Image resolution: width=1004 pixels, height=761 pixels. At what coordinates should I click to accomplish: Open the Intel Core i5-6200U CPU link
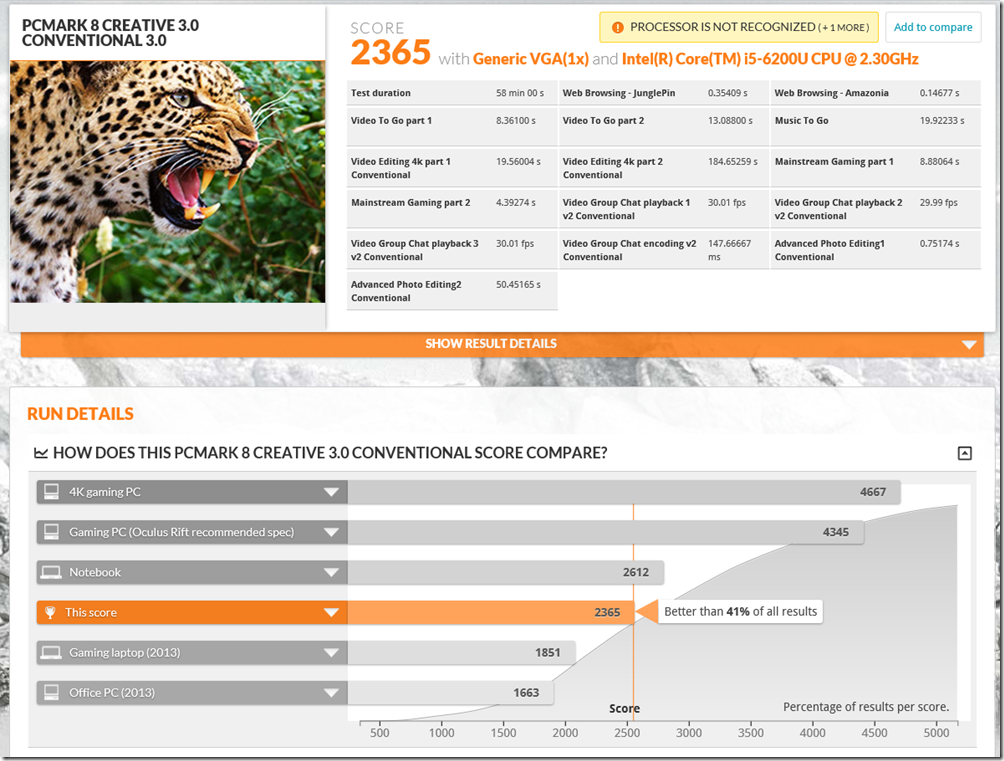click(770, 59)
